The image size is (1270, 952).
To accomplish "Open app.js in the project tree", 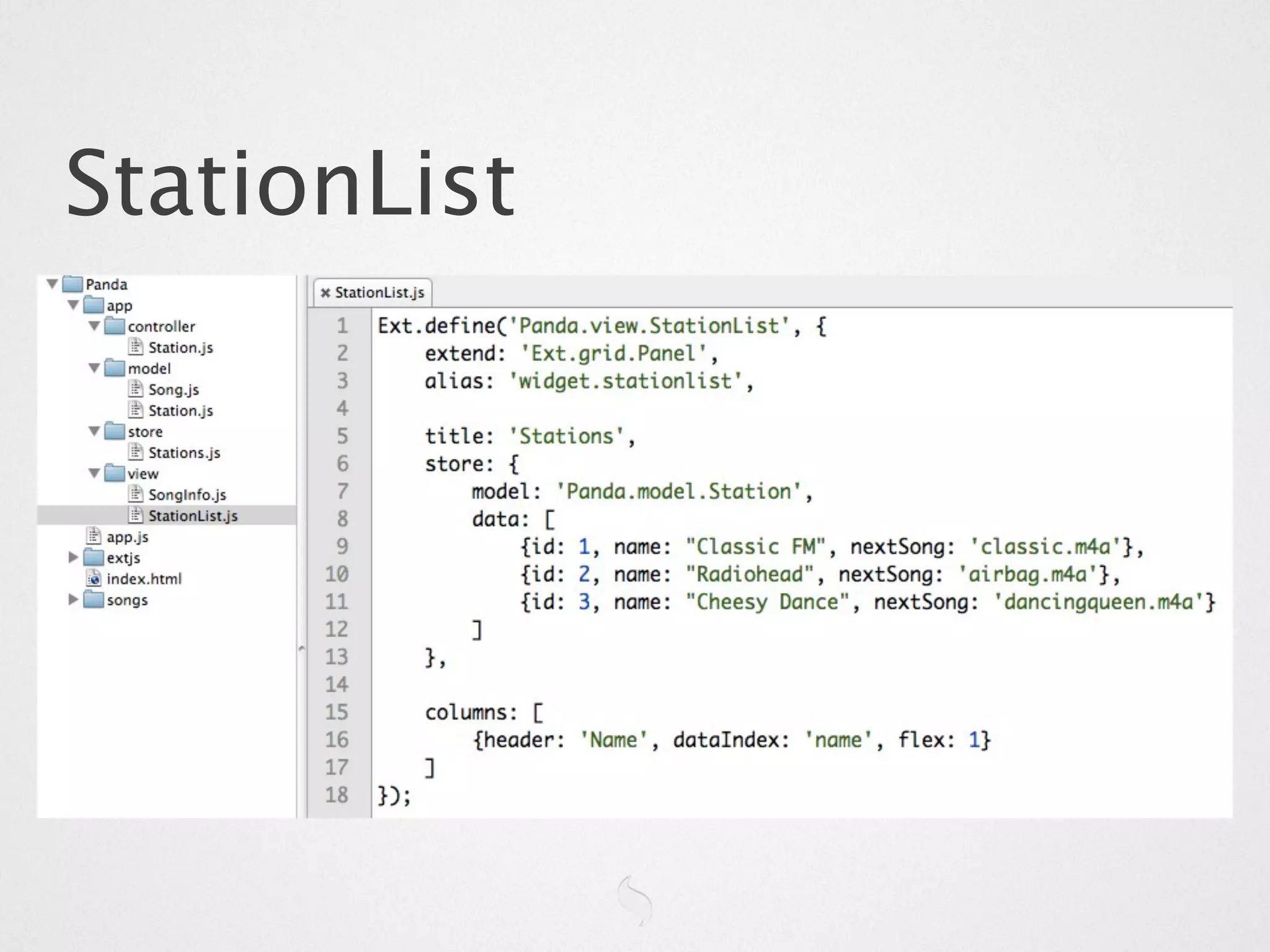I will coord(127,537).
